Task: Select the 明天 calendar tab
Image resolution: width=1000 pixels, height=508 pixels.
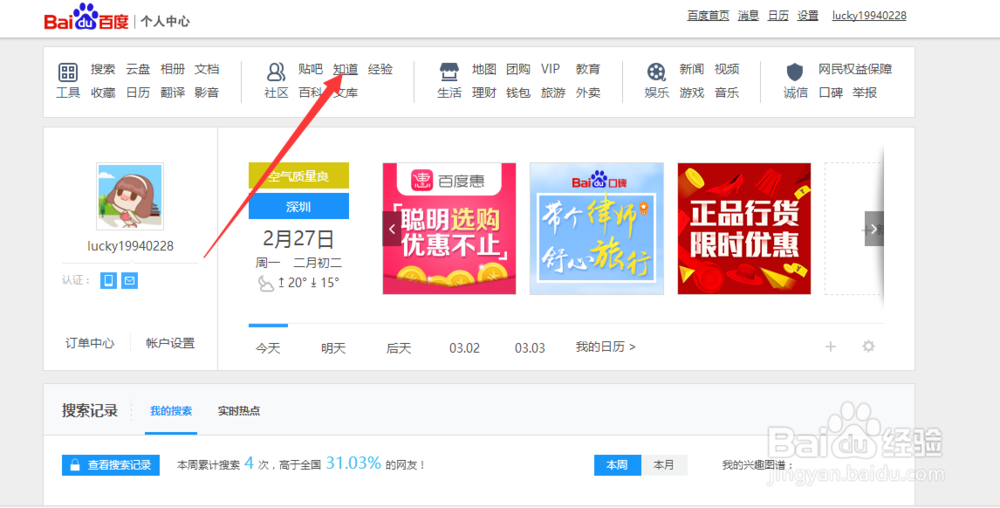Action: coord(333,348)
